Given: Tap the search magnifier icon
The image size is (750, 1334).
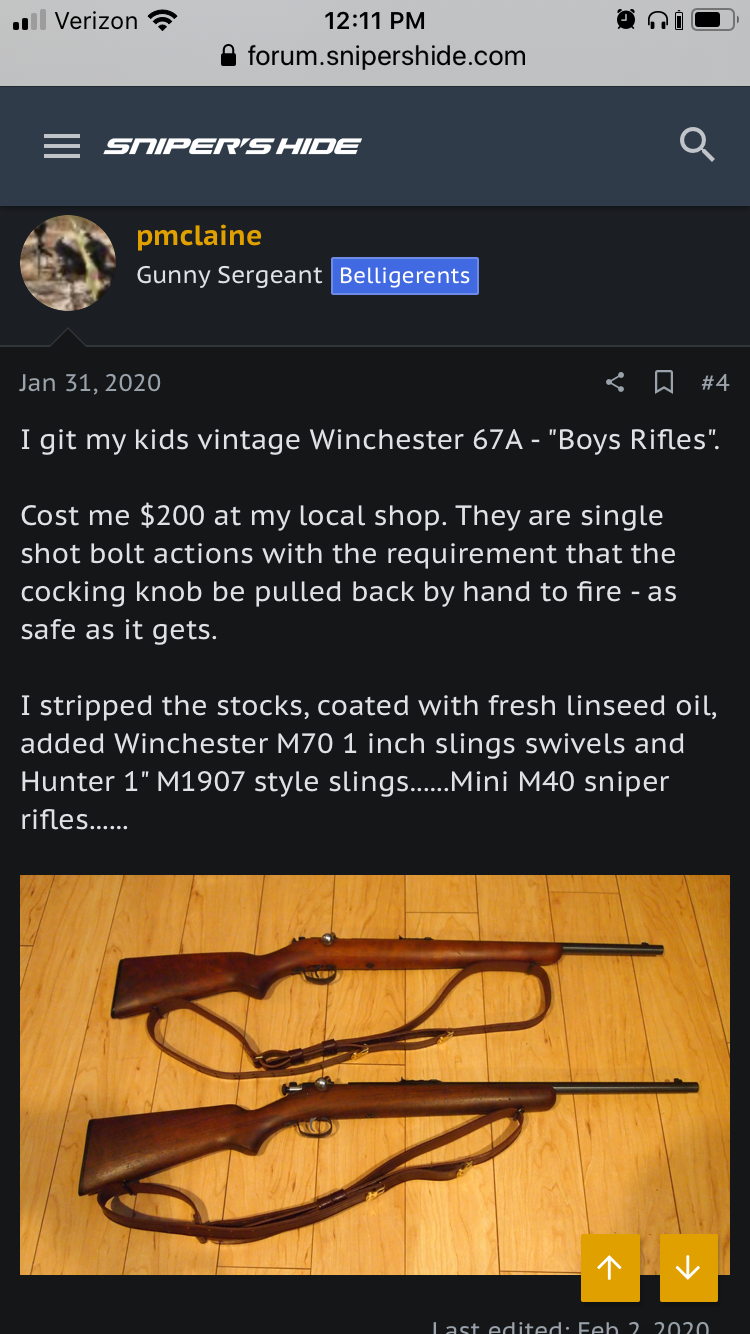Looking at the screenshot, I should [x=696, y=146].
